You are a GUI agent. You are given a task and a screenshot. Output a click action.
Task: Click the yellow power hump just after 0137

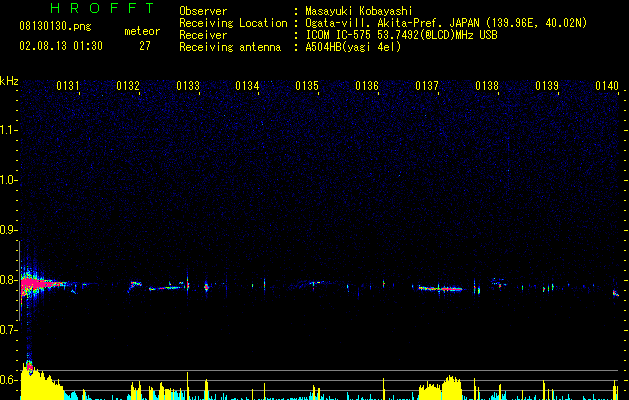[x=451, y=388]
